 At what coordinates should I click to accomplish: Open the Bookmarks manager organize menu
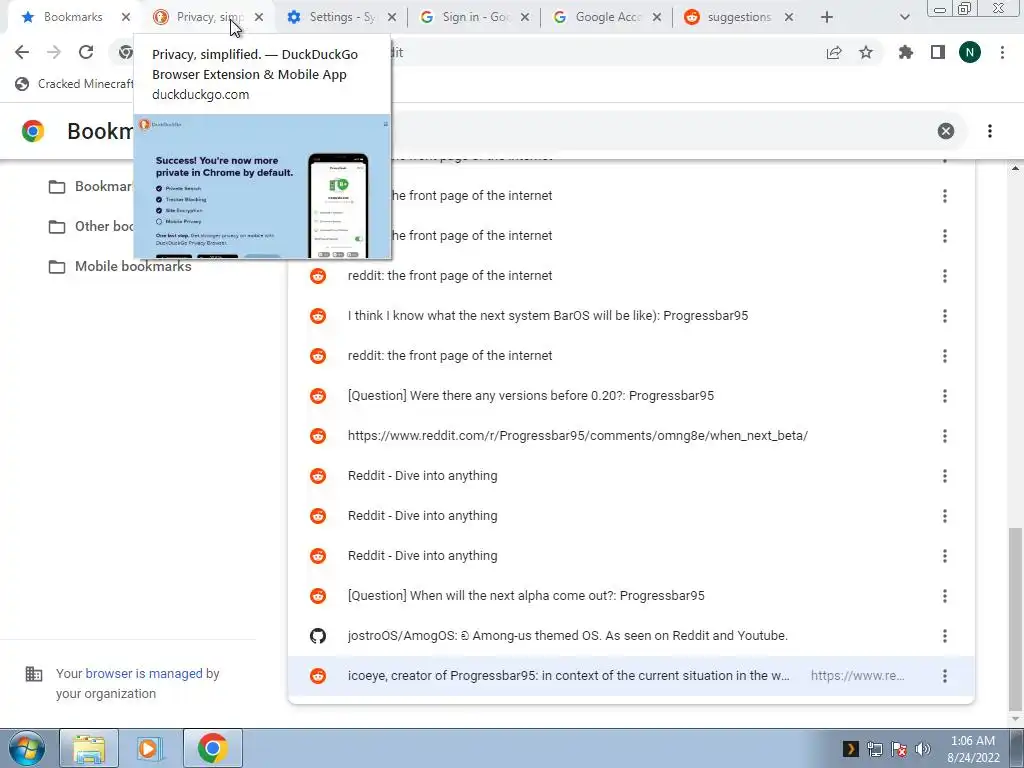point(990,131)
